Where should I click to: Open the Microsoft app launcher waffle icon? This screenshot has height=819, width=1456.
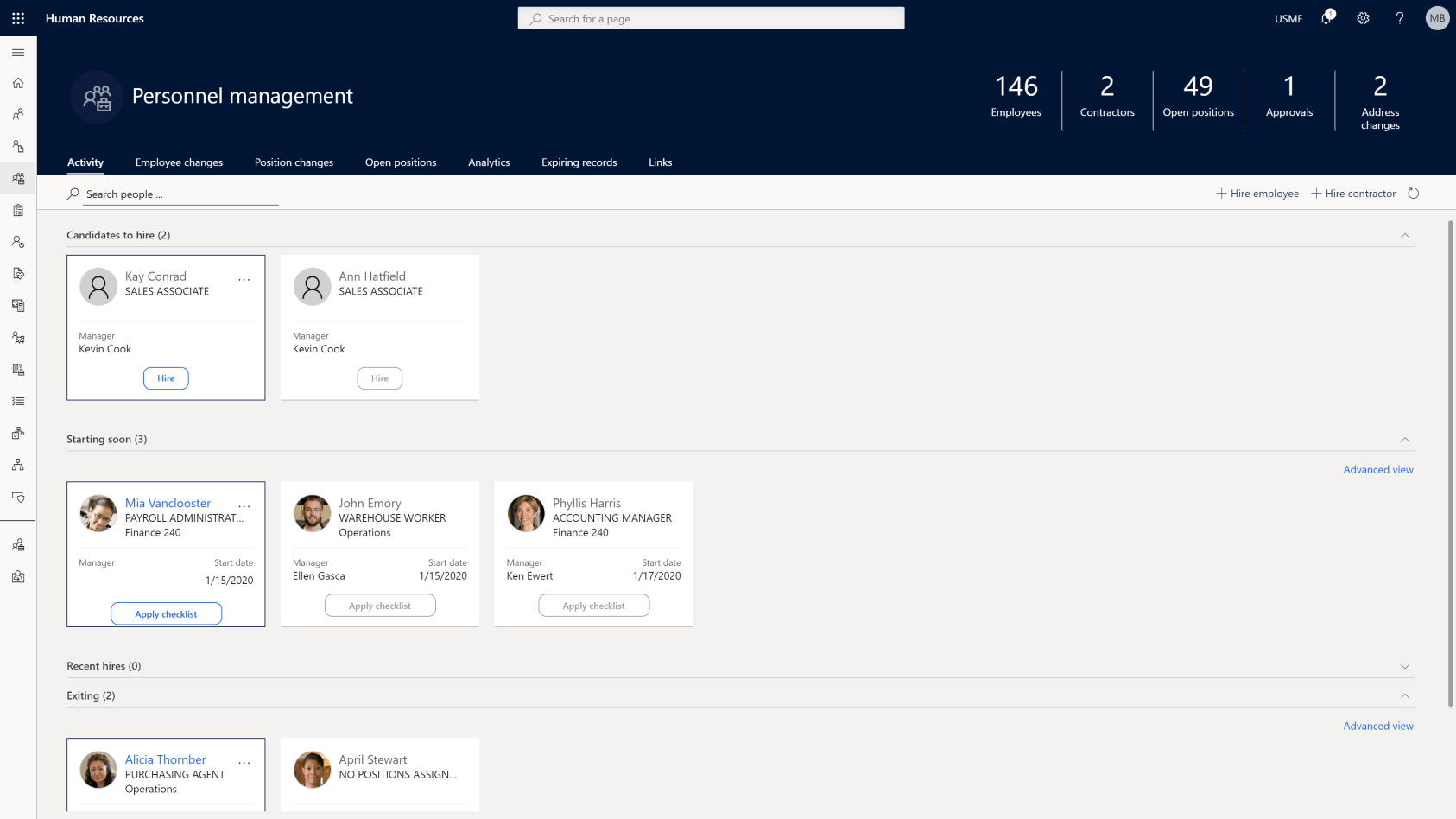coord(17,18)
